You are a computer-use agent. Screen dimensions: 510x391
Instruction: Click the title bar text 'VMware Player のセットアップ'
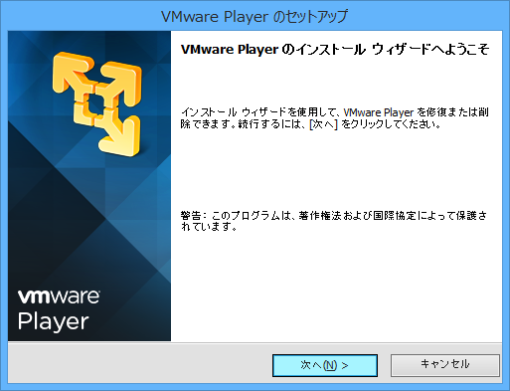coord(255,16)
